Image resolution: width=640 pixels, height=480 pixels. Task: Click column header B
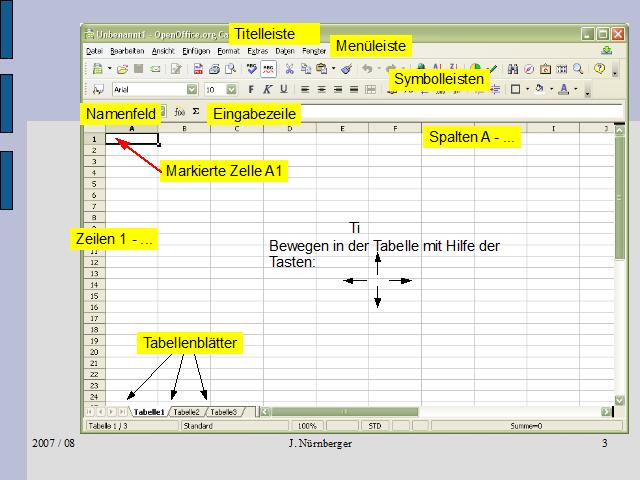pyautogui.click(x=184, y=128)
